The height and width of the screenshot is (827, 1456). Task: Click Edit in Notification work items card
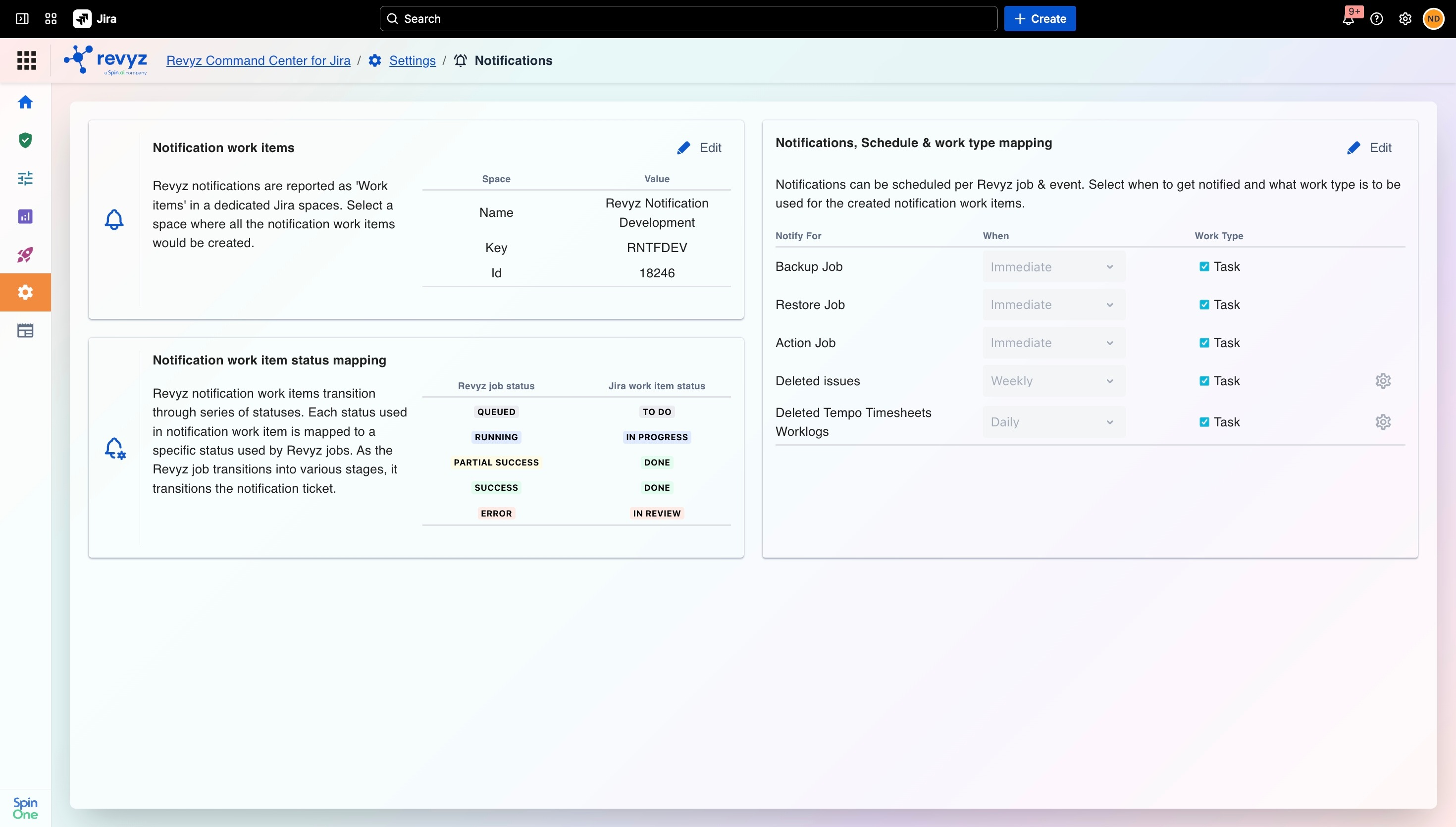699,148
